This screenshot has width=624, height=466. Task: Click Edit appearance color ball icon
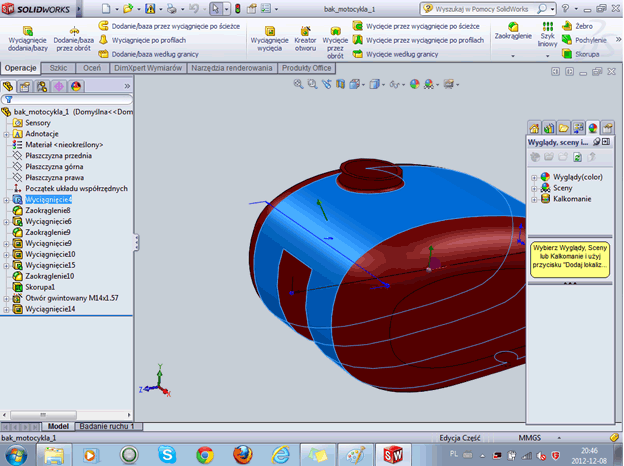[415, 84]
